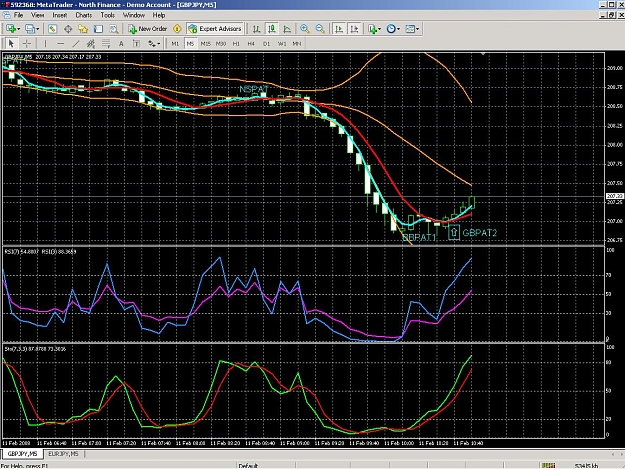Switch chart to line chart style
The image size is (625, 469).
(x=287, y=29)
